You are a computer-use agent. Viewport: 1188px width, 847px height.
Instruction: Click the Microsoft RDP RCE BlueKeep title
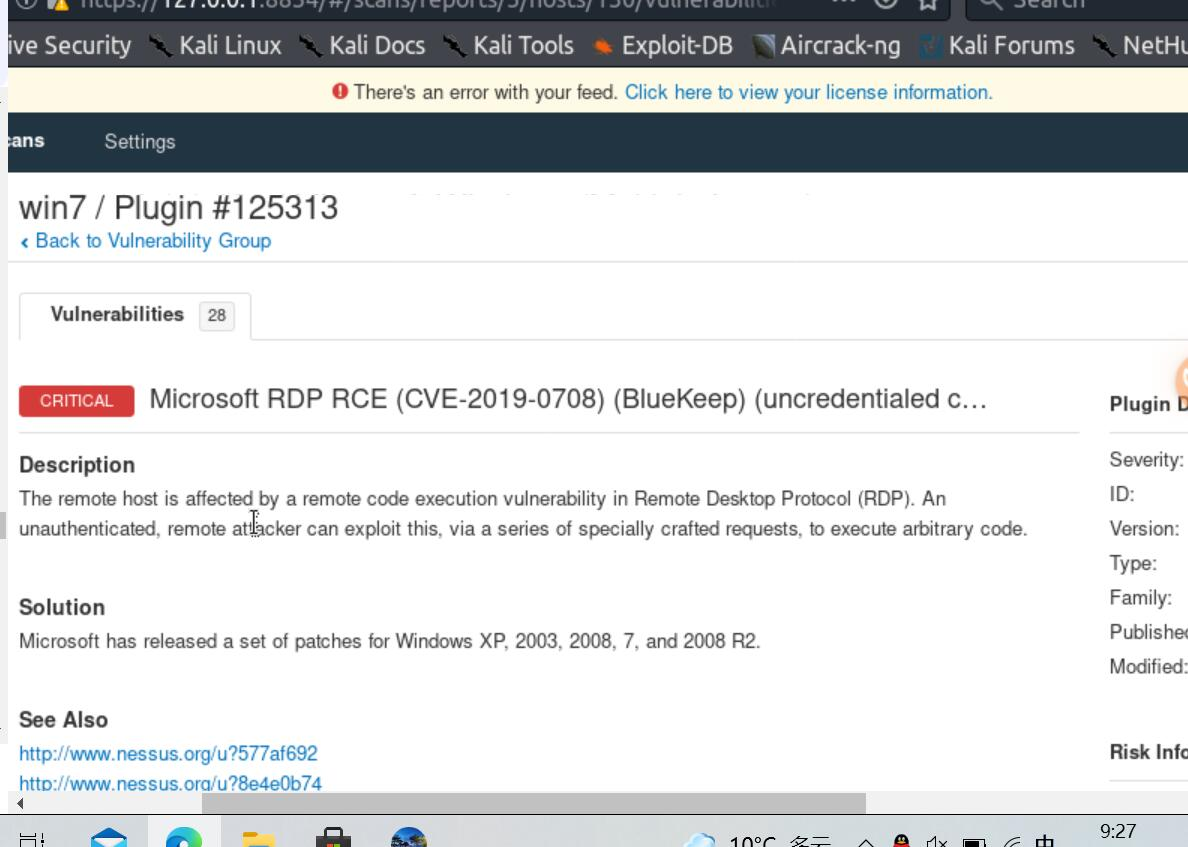click(568, 399)
